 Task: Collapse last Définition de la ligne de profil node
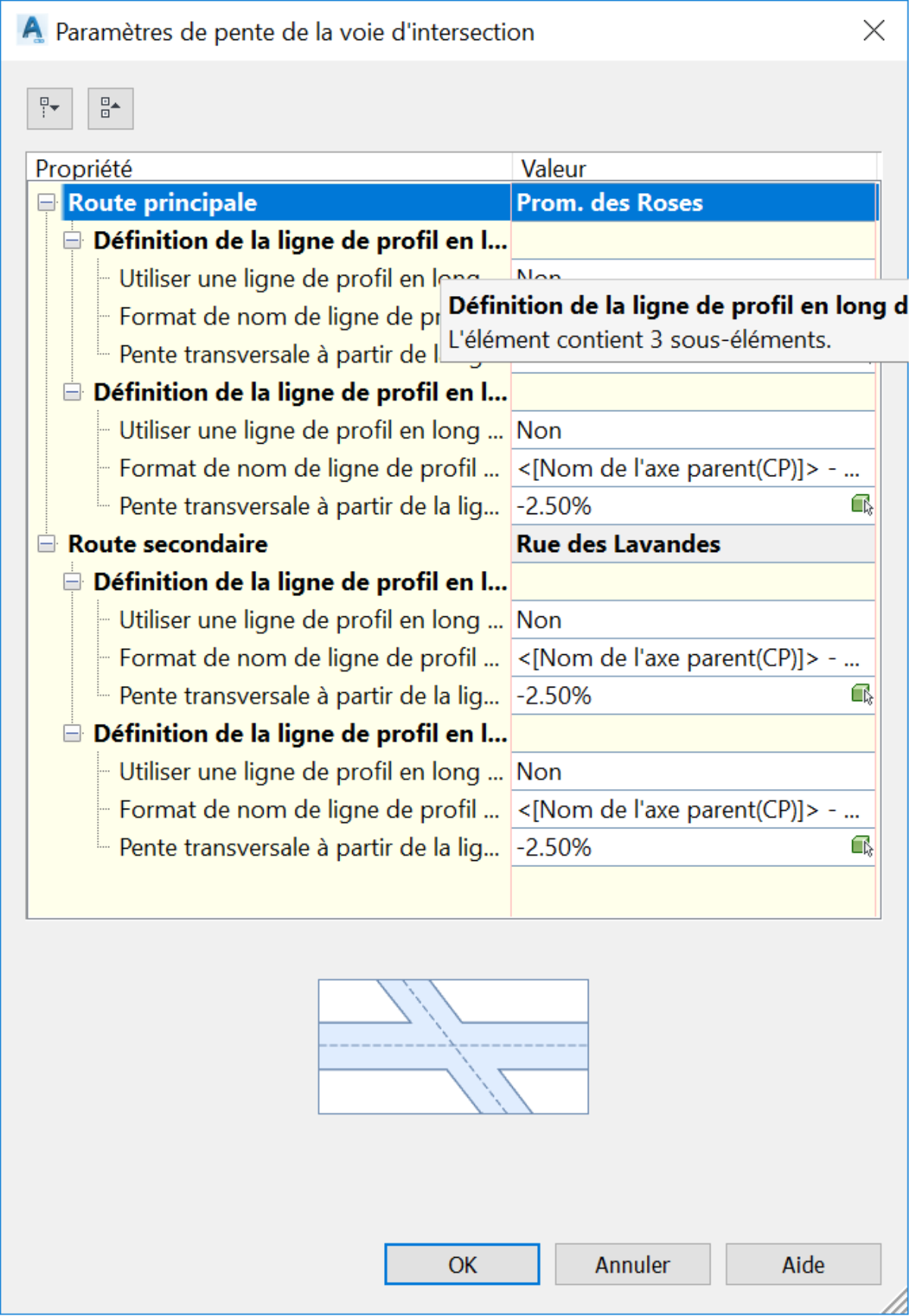[x=72, y=733]
